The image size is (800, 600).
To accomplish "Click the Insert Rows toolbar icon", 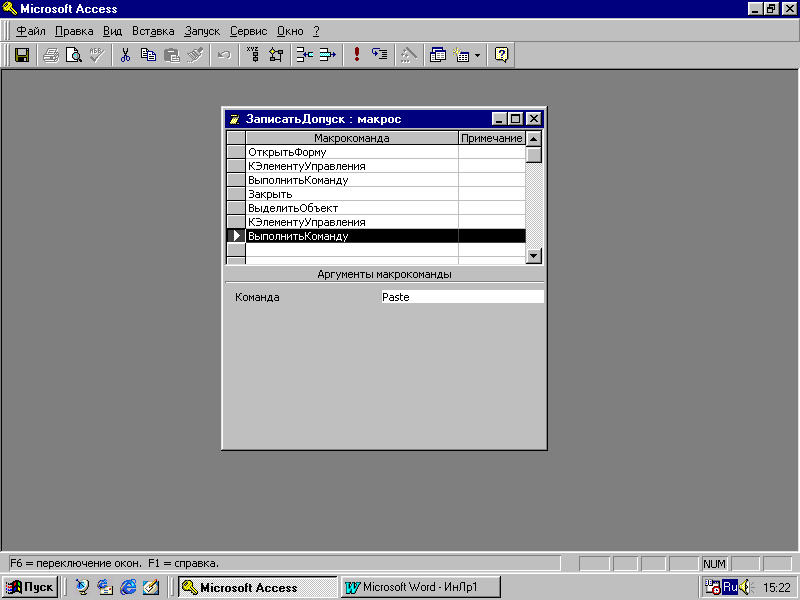I will click(305, 55).
